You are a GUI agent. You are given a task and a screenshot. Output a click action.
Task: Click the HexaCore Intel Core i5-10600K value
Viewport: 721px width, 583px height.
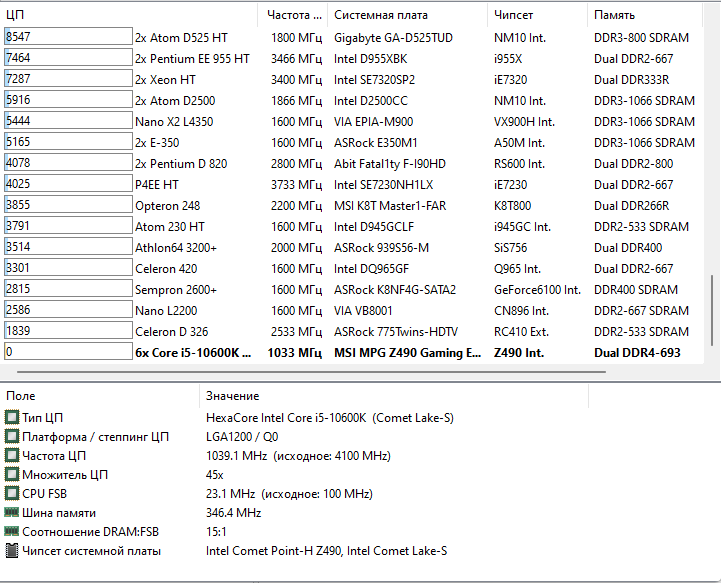(330, 417)
